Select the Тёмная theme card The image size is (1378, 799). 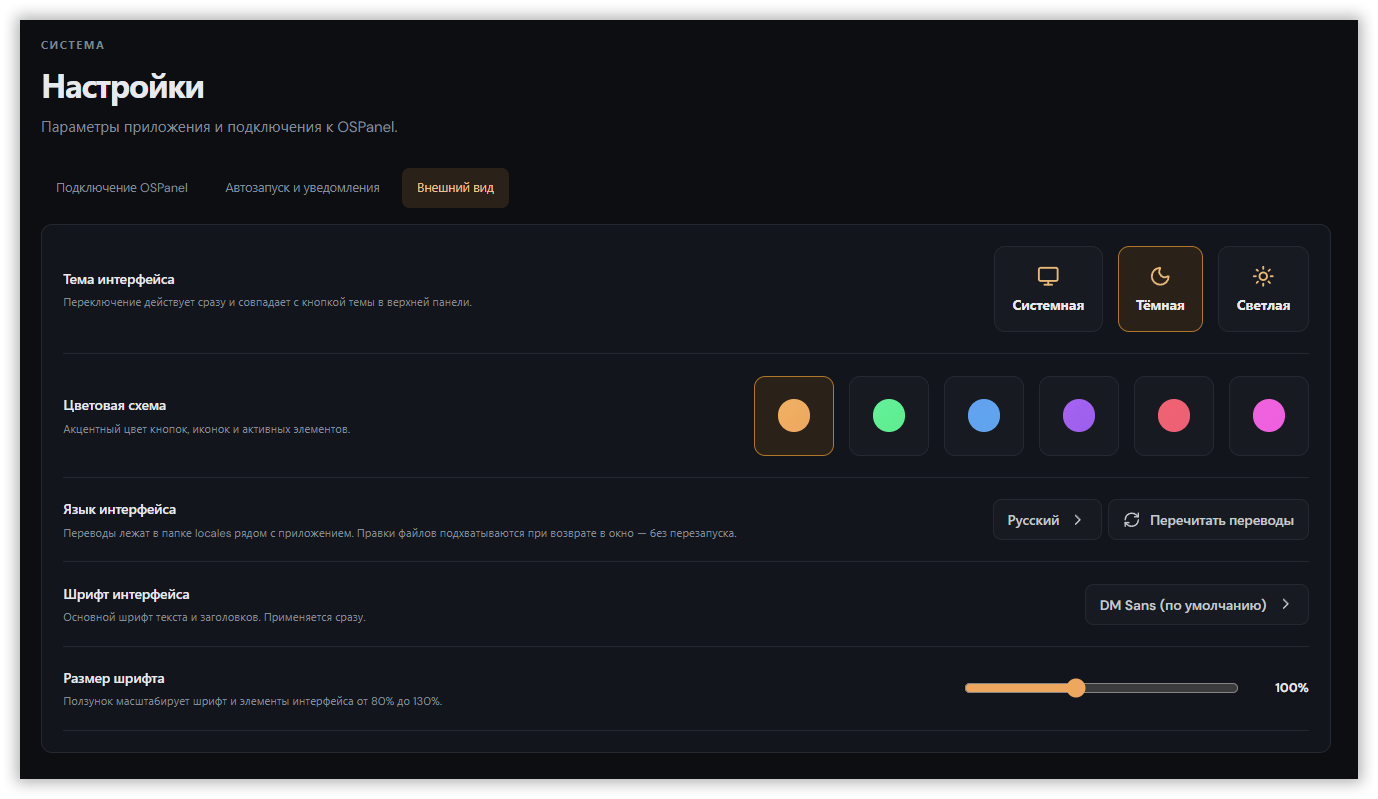point(1160,289)
